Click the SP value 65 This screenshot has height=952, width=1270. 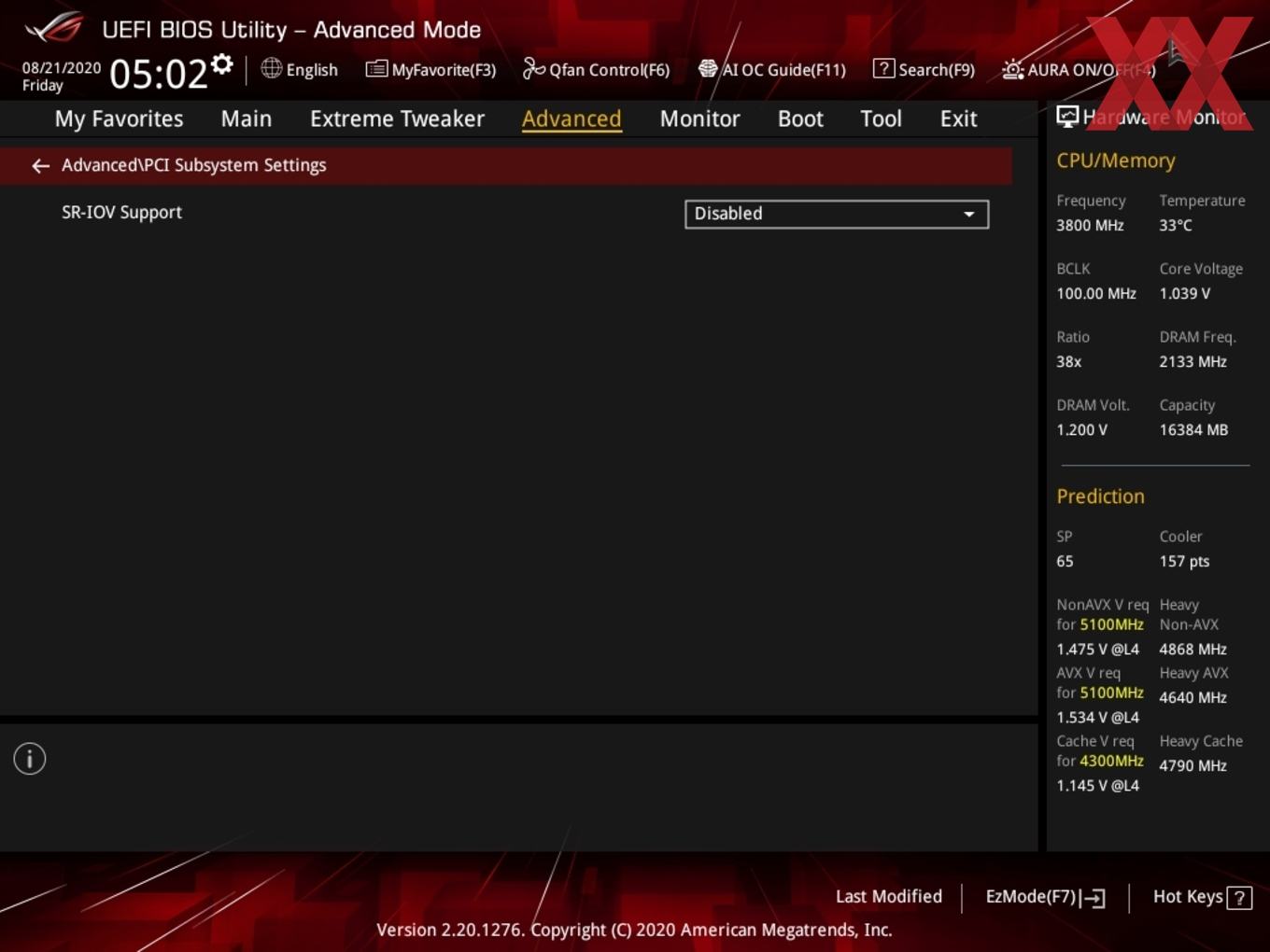tap(1065, 561)
